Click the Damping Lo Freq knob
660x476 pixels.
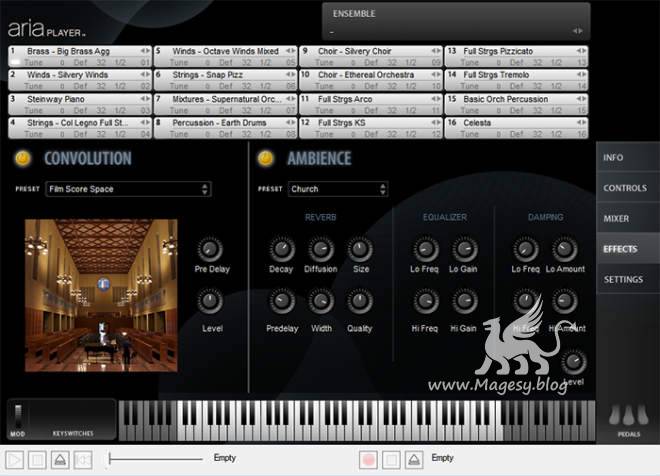pos(525,249)
